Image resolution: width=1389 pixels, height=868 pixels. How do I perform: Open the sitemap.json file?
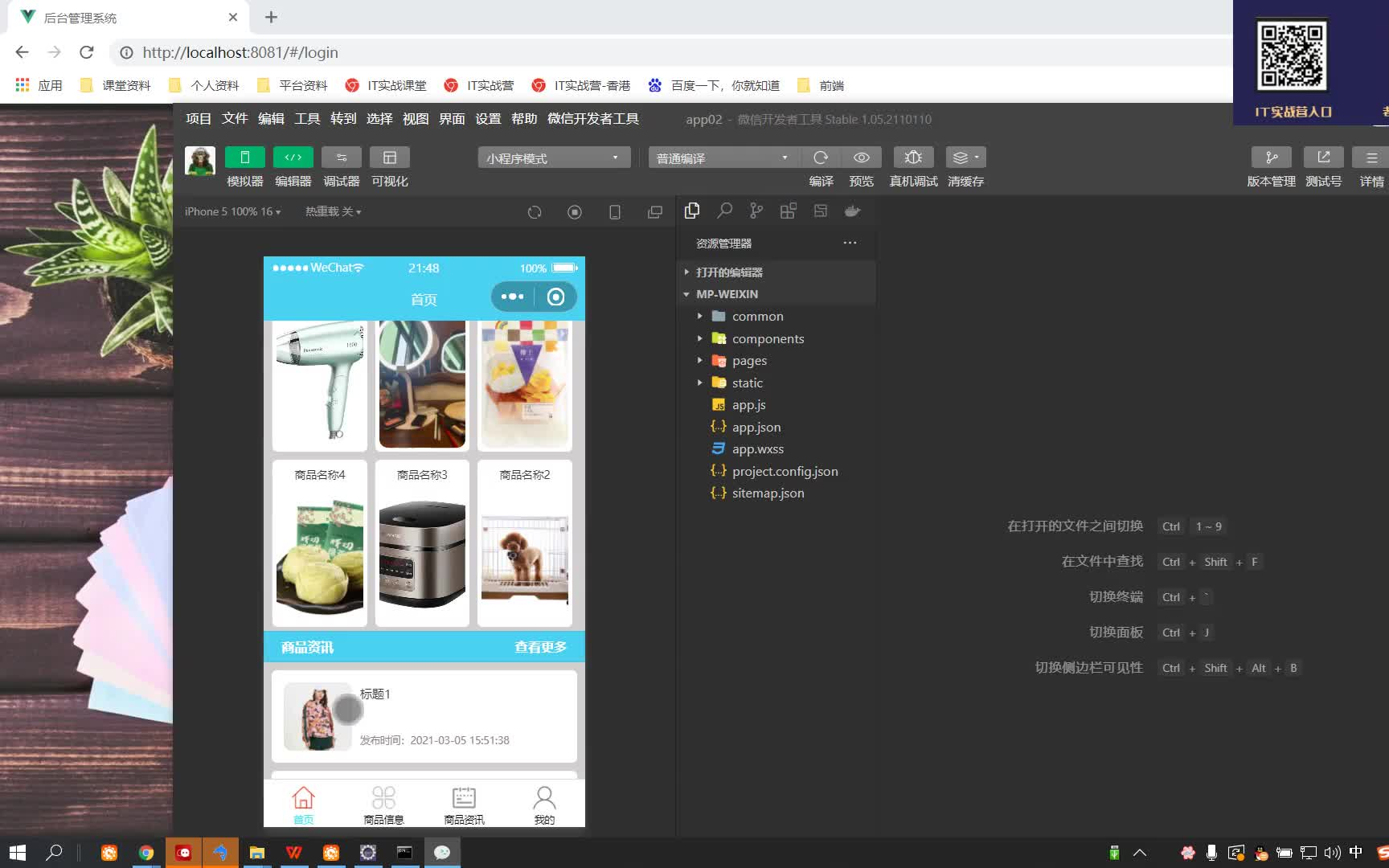click(x=776, y=493)
